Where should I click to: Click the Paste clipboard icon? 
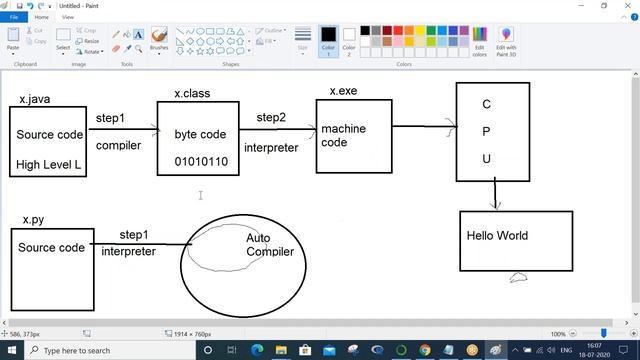tap(13, 35)
